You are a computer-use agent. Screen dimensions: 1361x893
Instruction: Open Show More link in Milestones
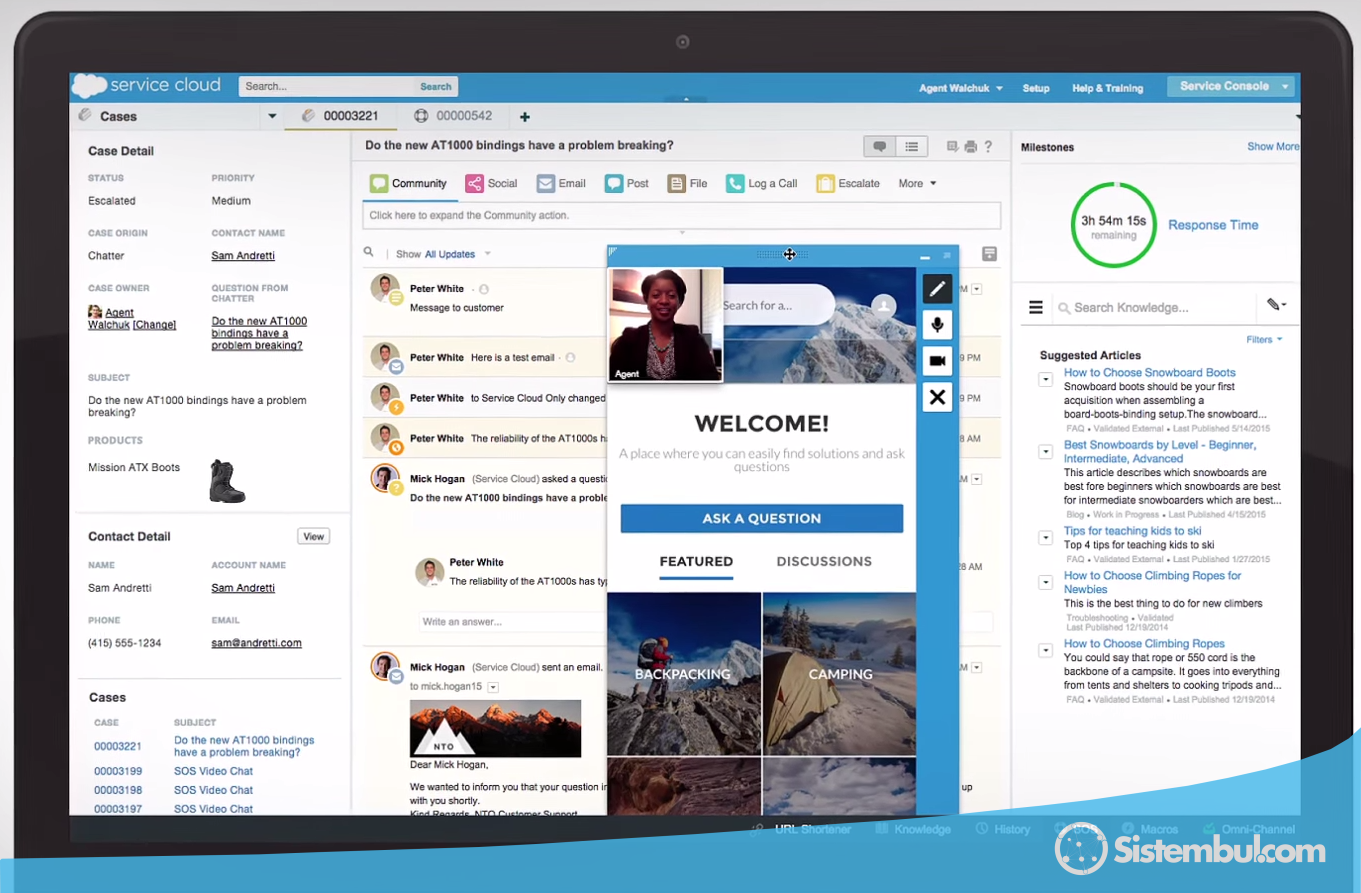(x=1273, y=147)
